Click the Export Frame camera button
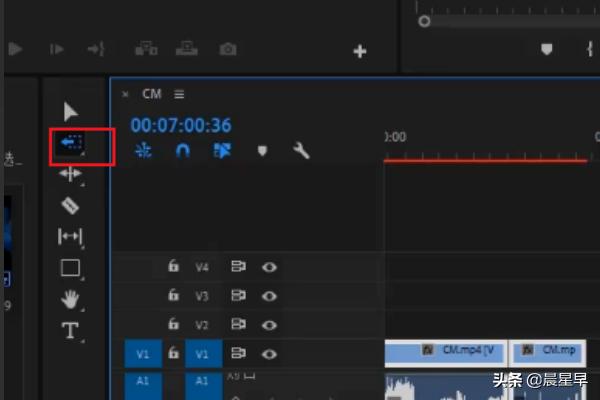Image resolution: width=600 pixels, height=400 pixels. click(x=228, y=48)
